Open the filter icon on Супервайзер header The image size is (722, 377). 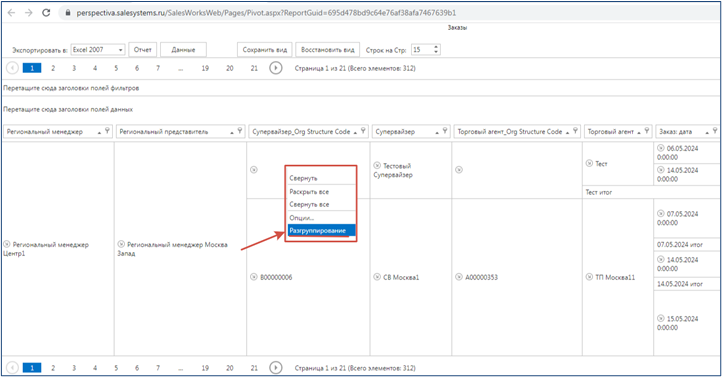pyautogui.click(x=445, y=131)
